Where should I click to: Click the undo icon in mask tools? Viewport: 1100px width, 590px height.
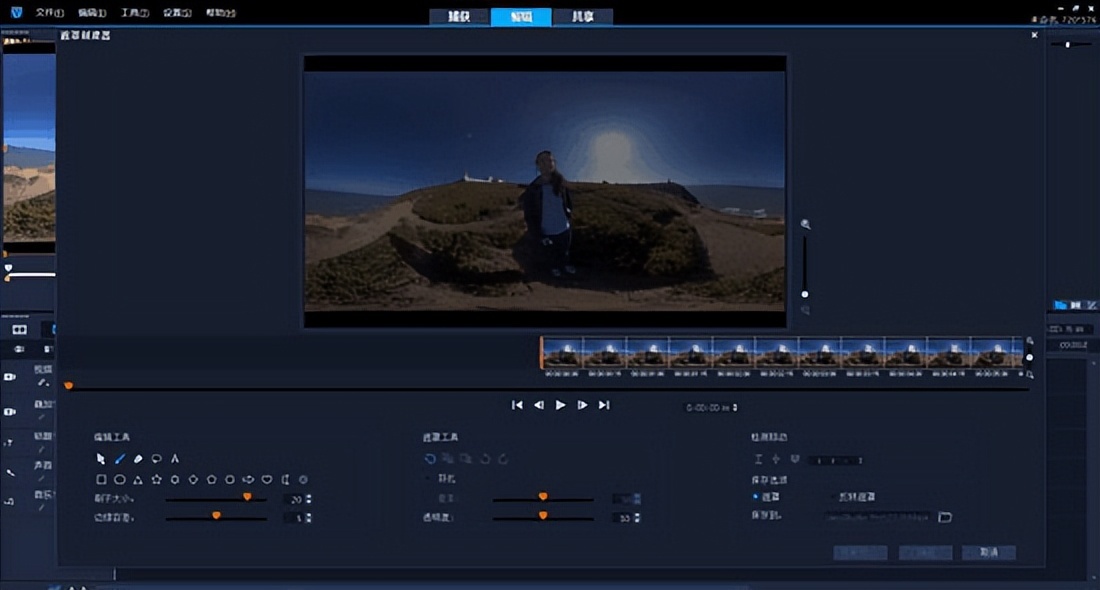coord(430,459)
